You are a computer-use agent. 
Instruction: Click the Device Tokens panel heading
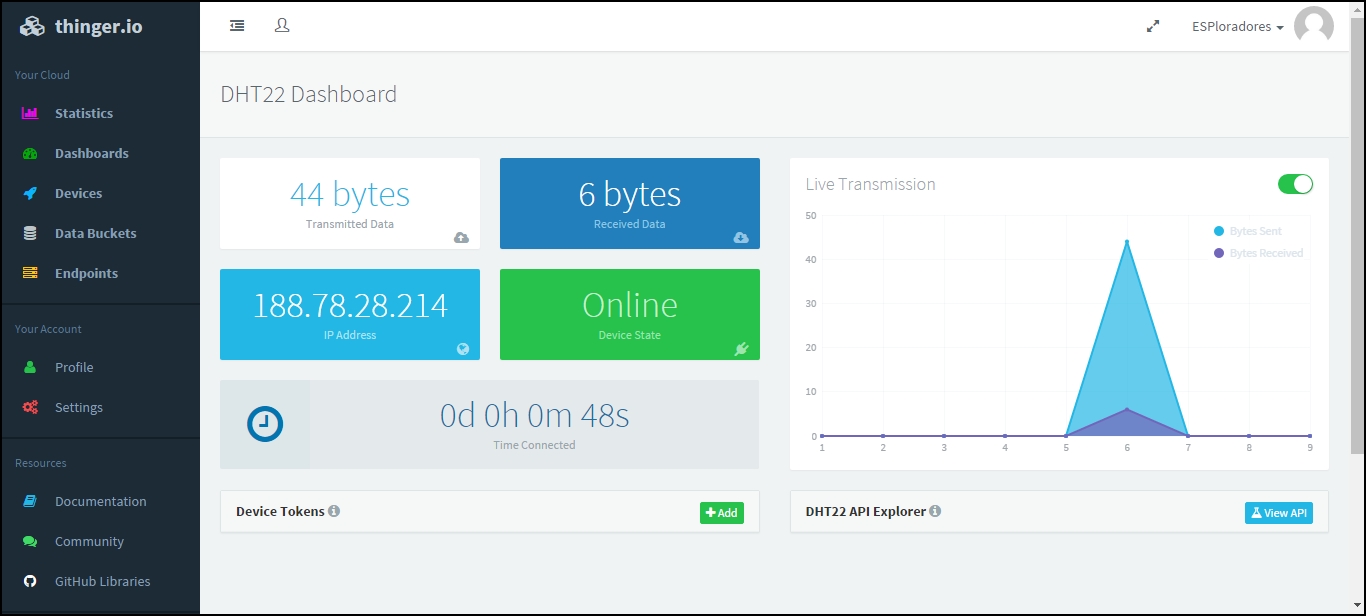pyautogui.click(x=280, y=511)
